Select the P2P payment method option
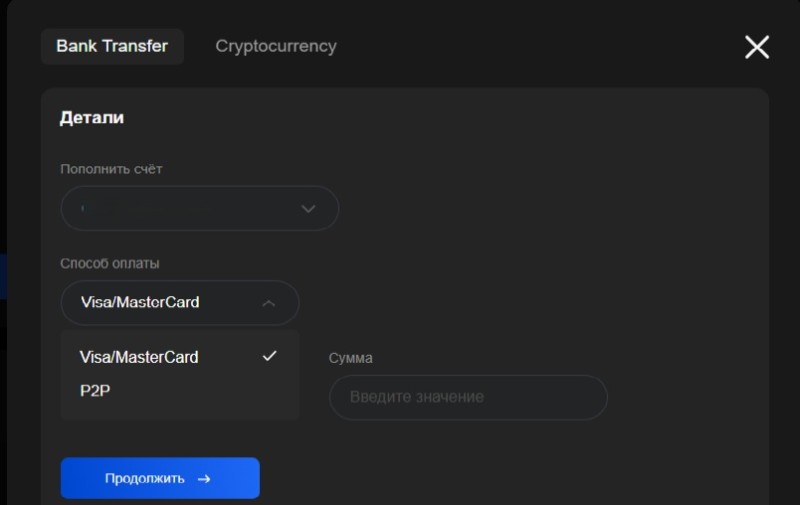This screenshot has width=800, height=505. pyautogui.click(x=95, y=391)
